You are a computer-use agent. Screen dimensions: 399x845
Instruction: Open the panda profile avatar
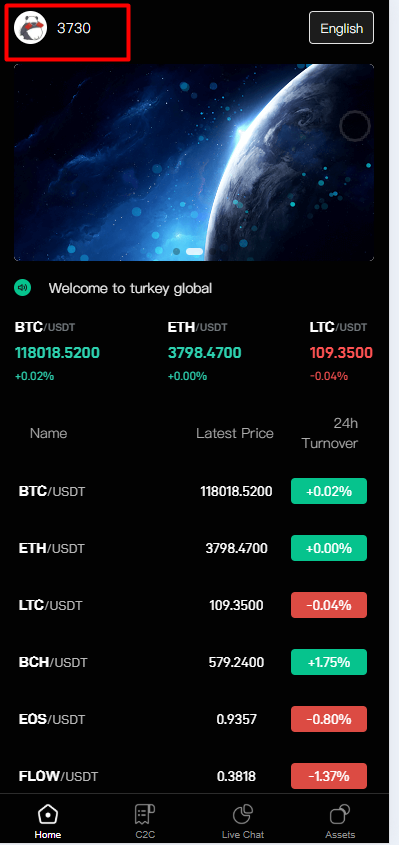tap(30, 28)
